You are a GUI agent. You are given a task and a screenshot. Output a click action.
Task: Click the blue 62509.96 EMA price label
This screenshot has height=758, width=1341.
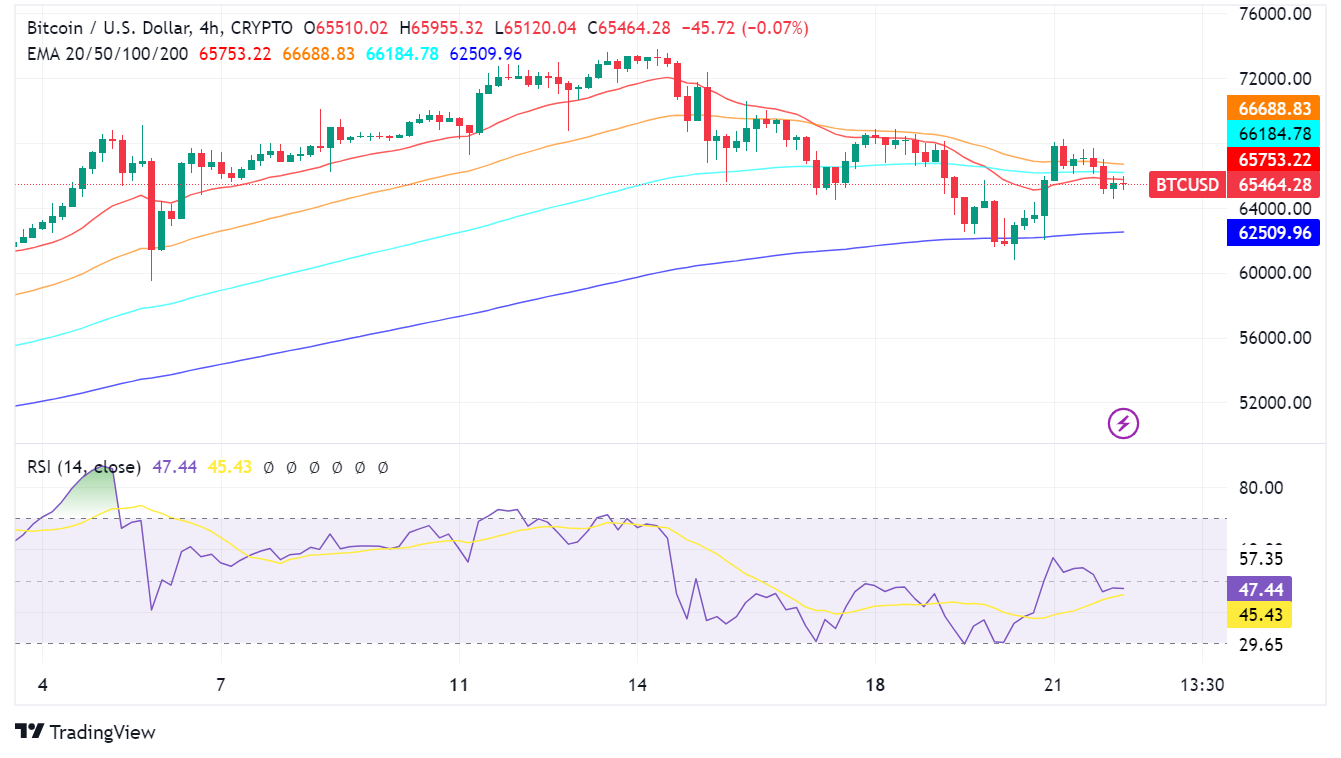[x=1273, y=233]
